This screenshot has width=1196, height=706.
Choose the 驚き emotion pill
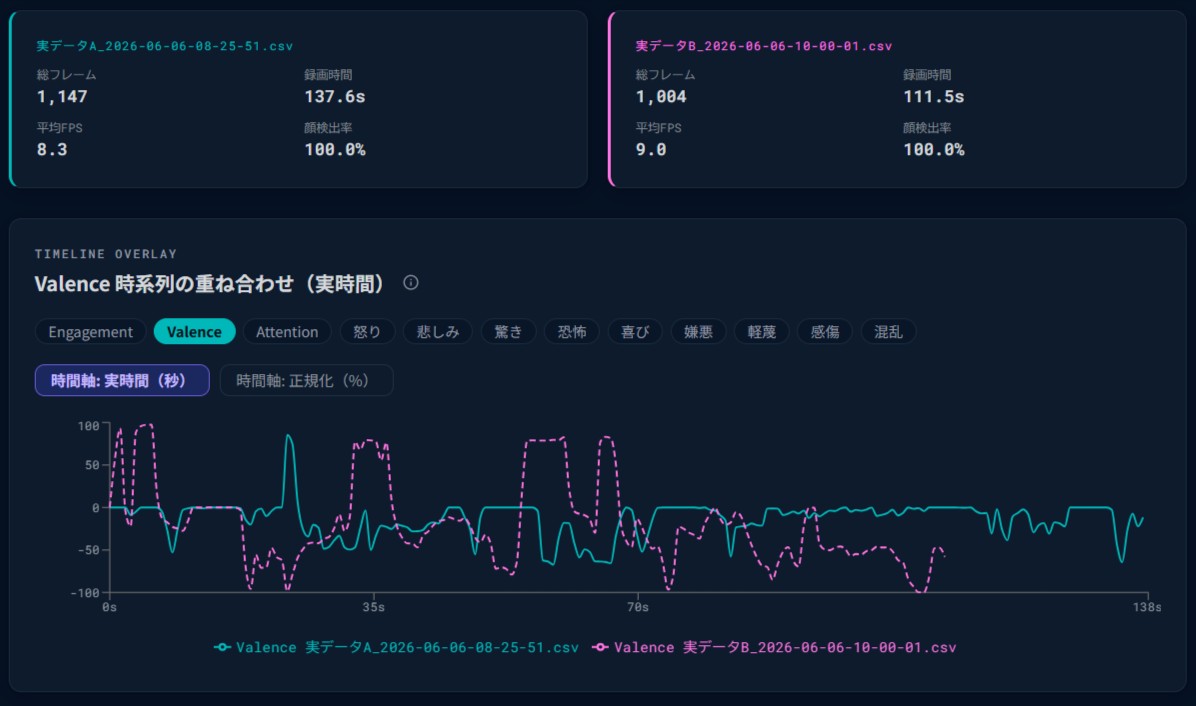508,332
